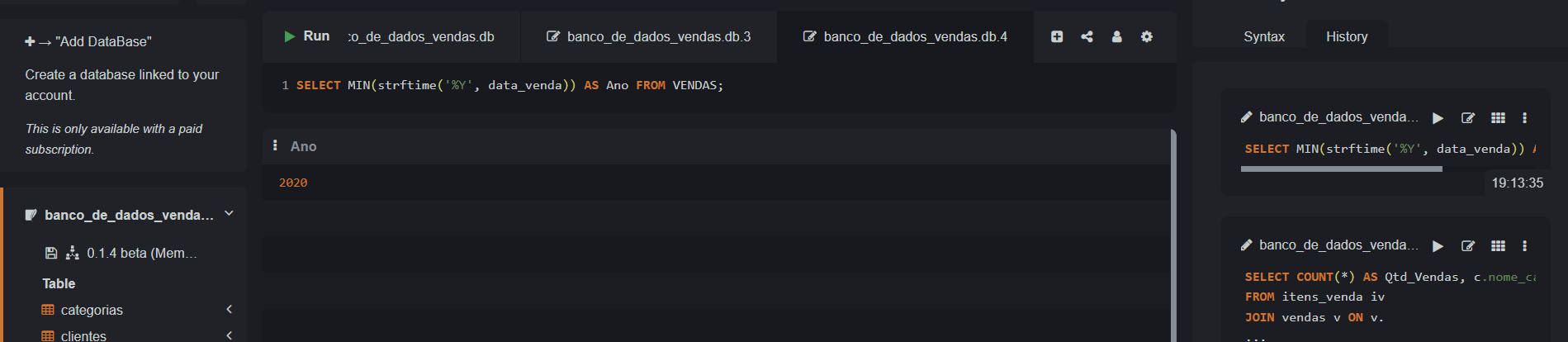Show grid view for the first history query

[x=1498, y=118]
